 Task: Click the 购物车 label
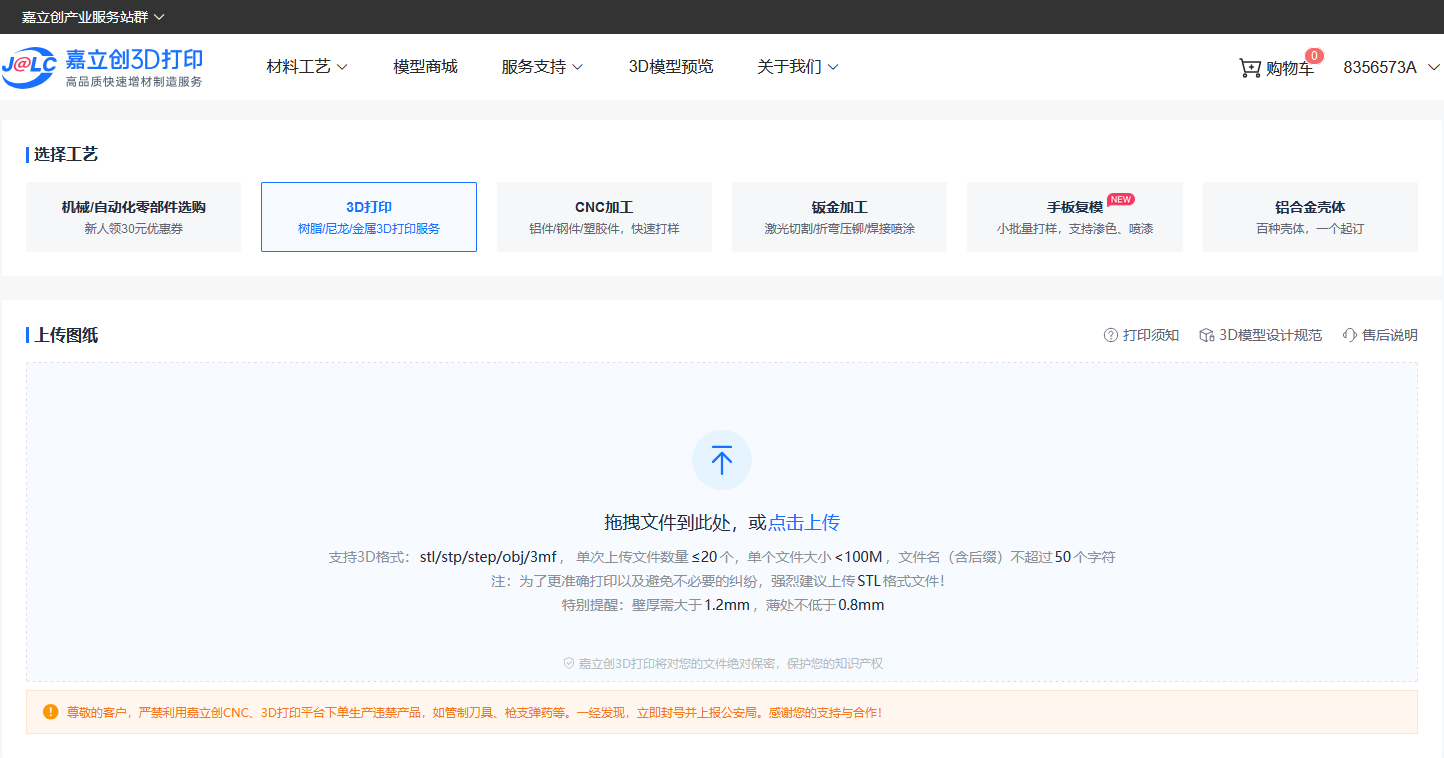(1290, 68)
